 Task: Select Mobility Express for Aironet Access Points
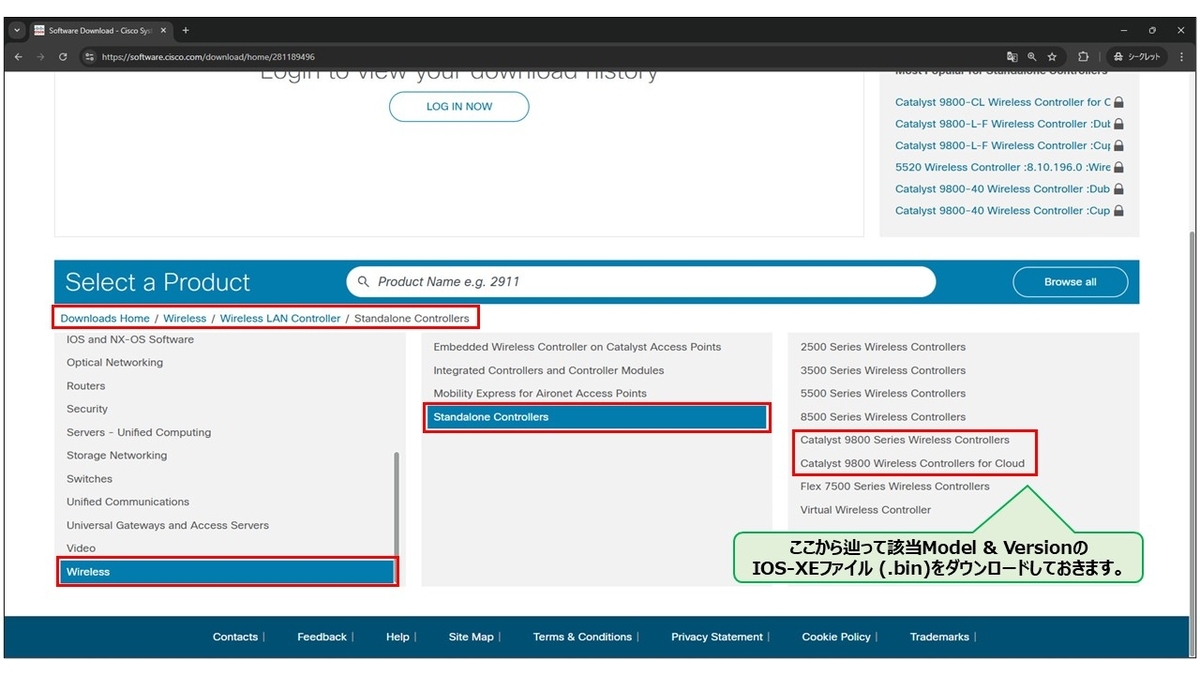[540, 393]
